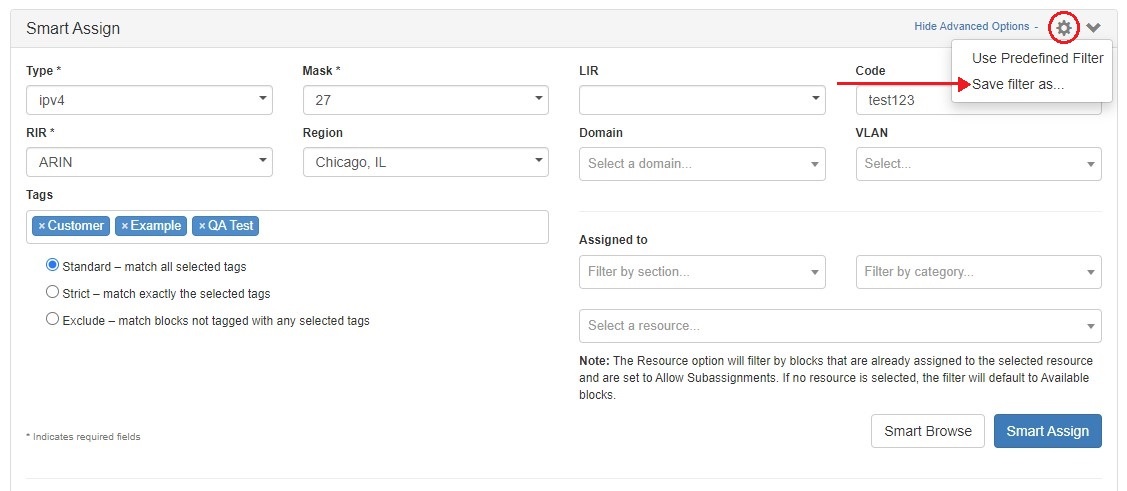Select Exclude match blocks option
The height and width of the screenshot is (491, 1127).
(x=53, y=320)
